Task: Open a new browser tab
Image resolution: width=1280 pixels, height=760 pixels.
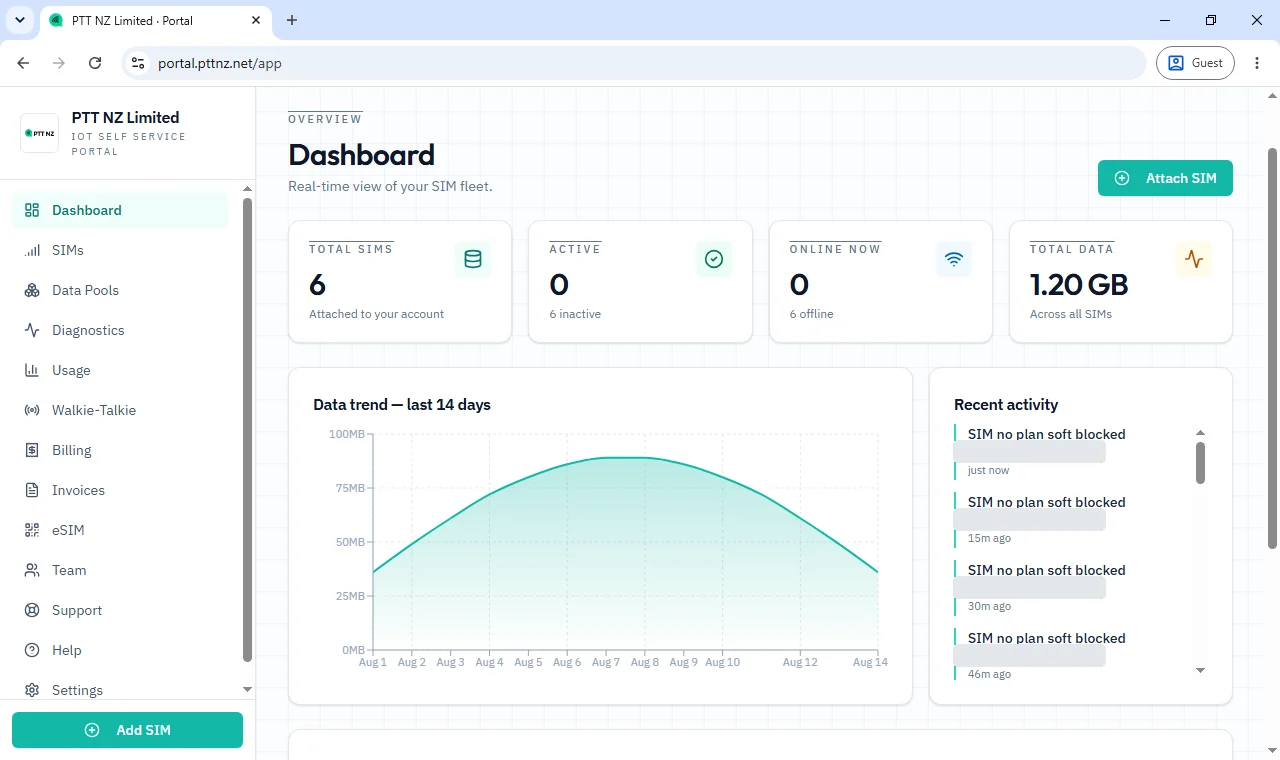Action: 292,20
